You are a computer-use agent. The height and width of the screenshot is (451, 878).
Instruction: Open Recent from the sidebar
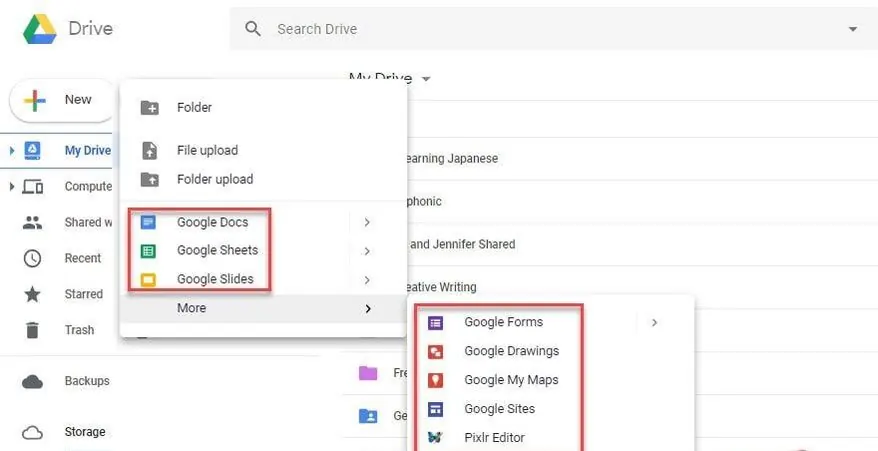[x=83, y=258]
